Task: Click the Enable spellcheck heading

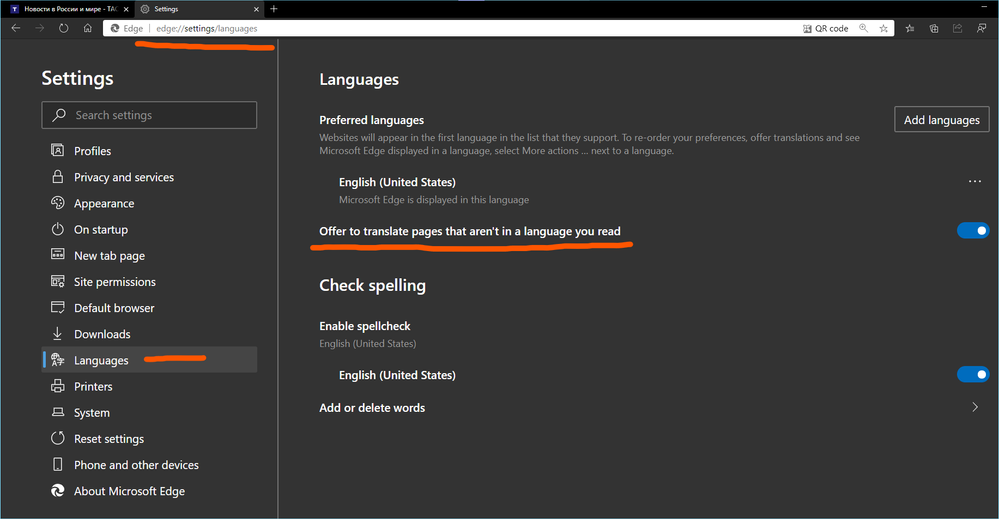Action: point(365,326)
